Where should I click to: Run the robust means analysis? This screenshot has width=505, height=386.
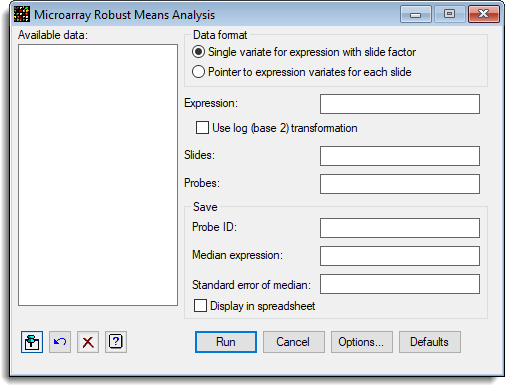[226, 342]
